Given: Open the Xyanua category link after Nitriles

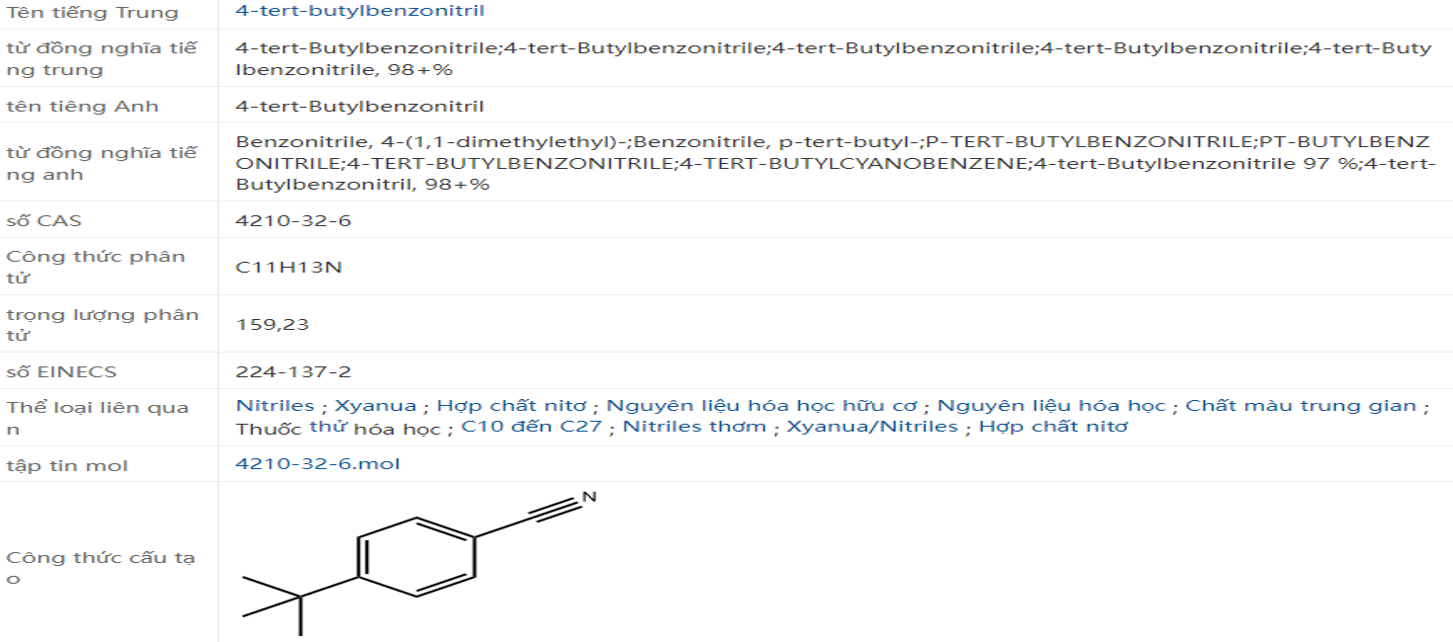Looking at the screenshot, I should click(375, 406).
